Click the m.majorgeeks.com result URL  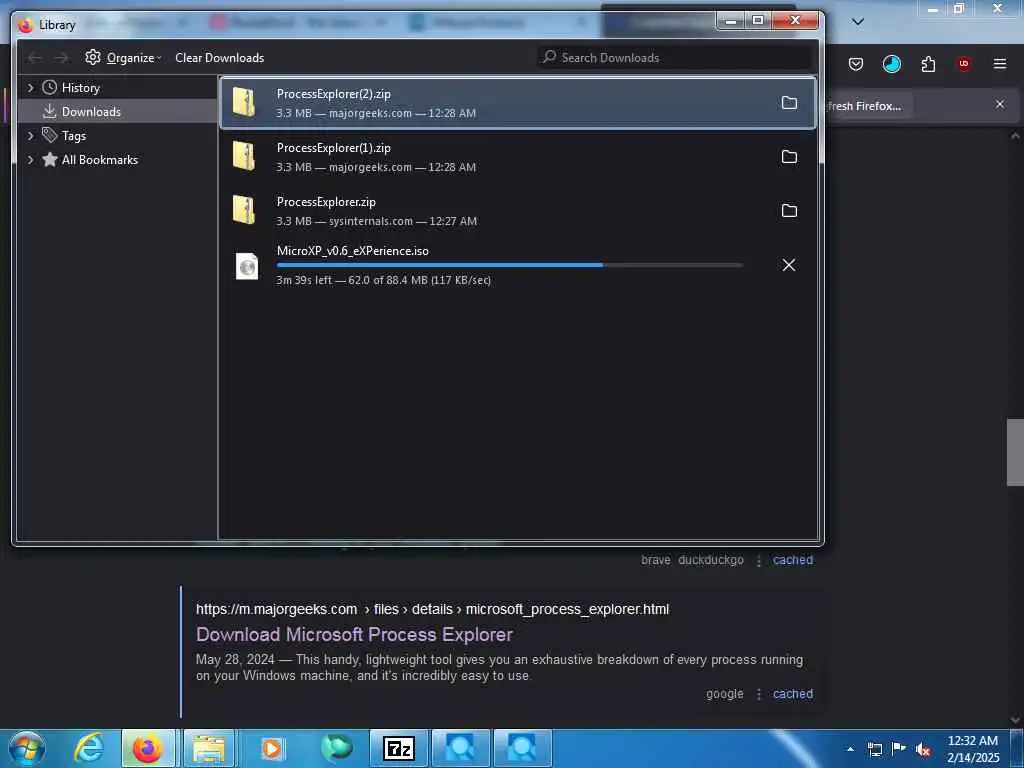(x=432, y=609)
